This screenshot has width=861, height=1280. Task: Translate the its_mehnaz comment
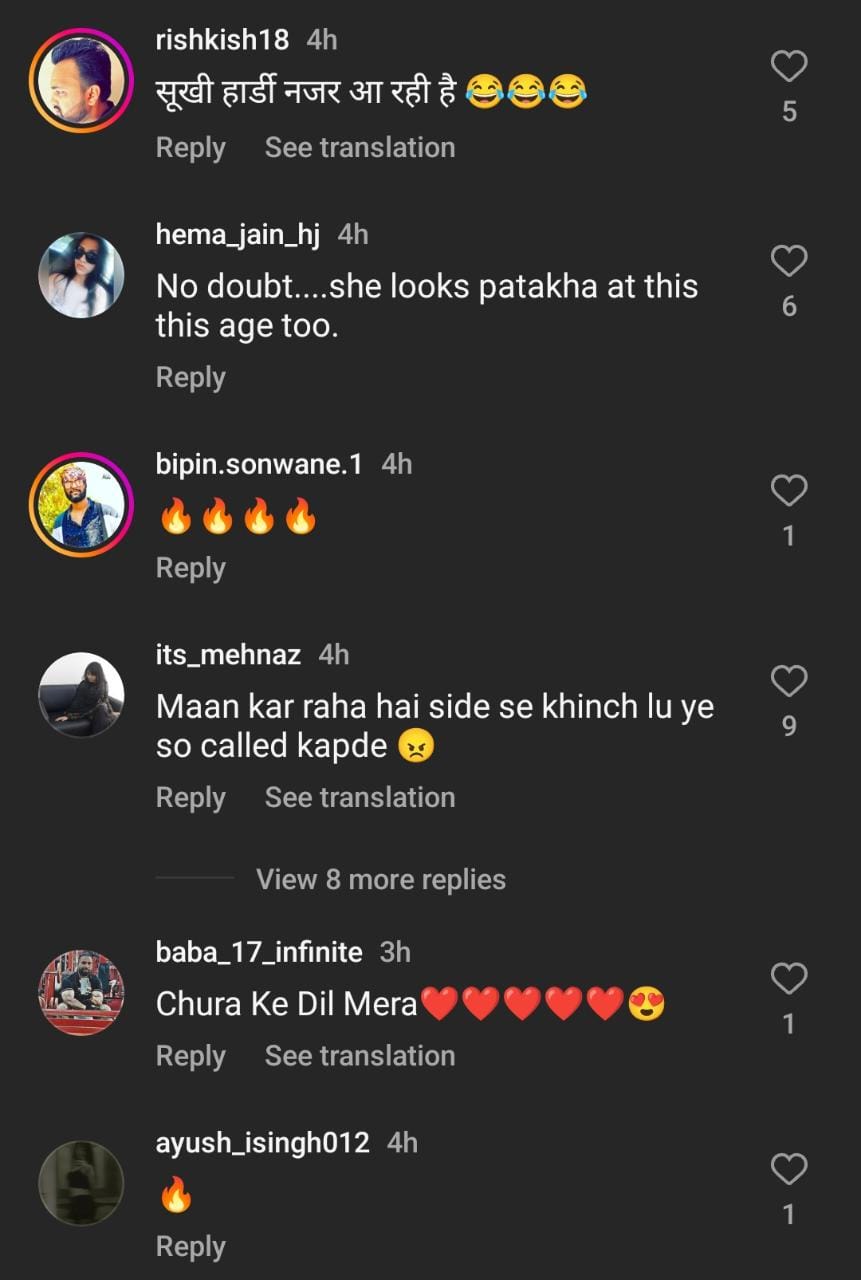[360, 797]
